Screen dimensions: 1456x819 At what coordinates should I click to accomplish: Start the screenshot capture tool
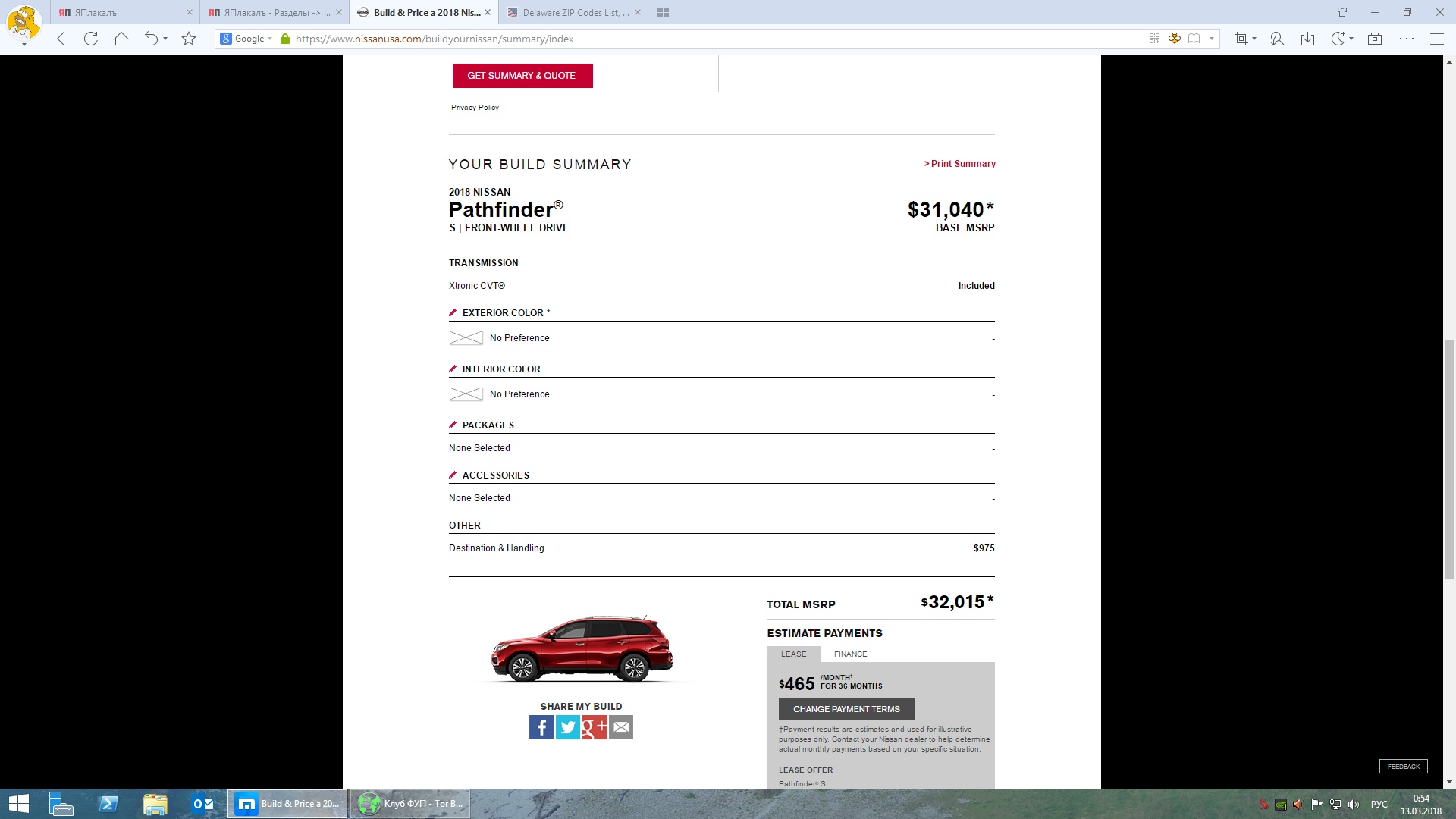tap(1241, 39)
